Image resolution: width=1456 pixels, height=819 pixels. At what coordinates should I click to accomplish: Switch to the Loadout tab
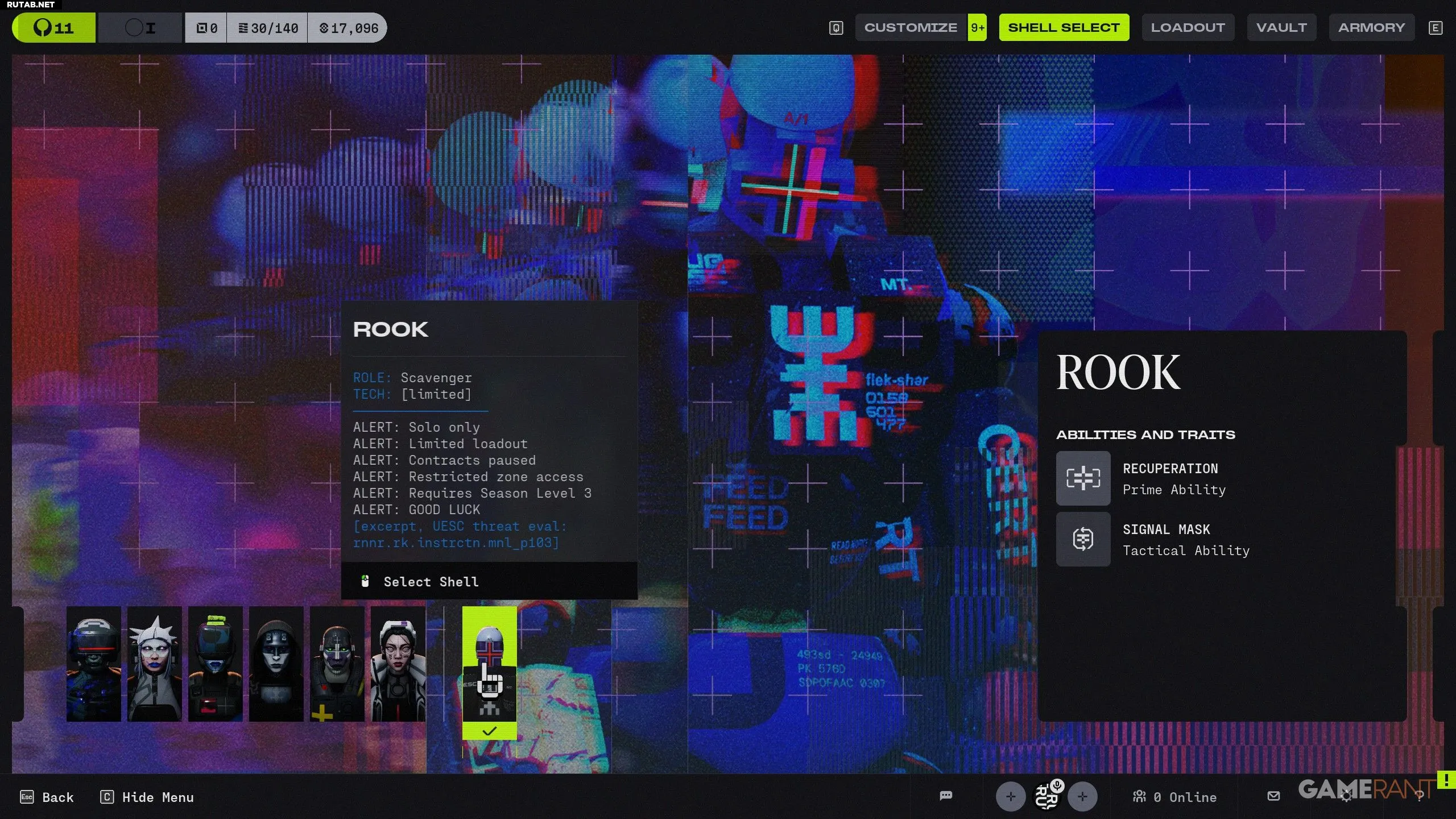pos(1188,27)
